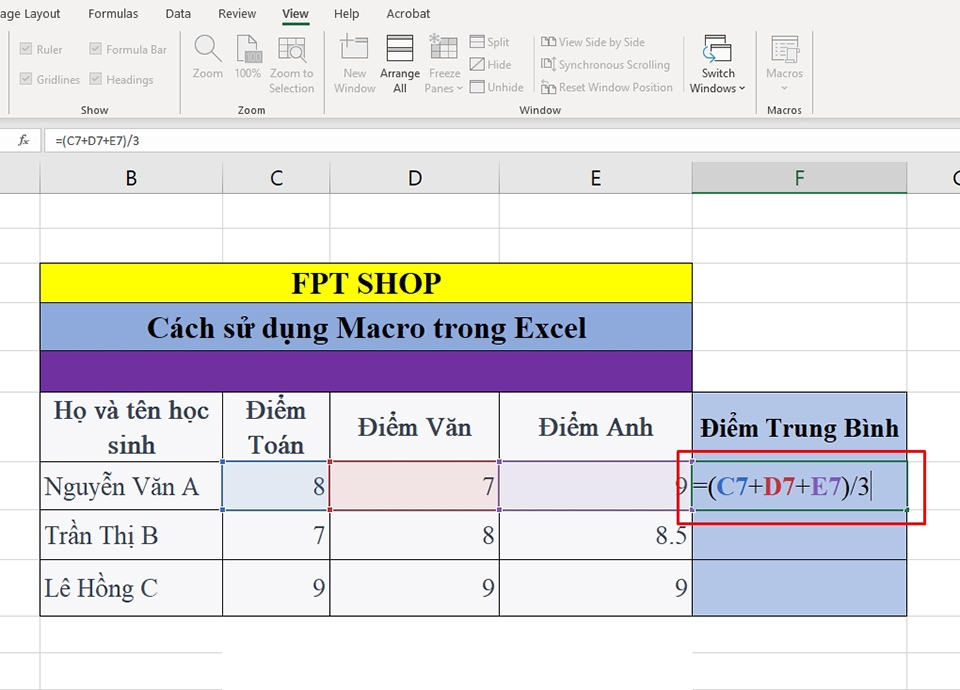The height and width of the screenshot is (690, 960).
Task: Select column F header
Action: pyautogui.click(x=800, y=178)
